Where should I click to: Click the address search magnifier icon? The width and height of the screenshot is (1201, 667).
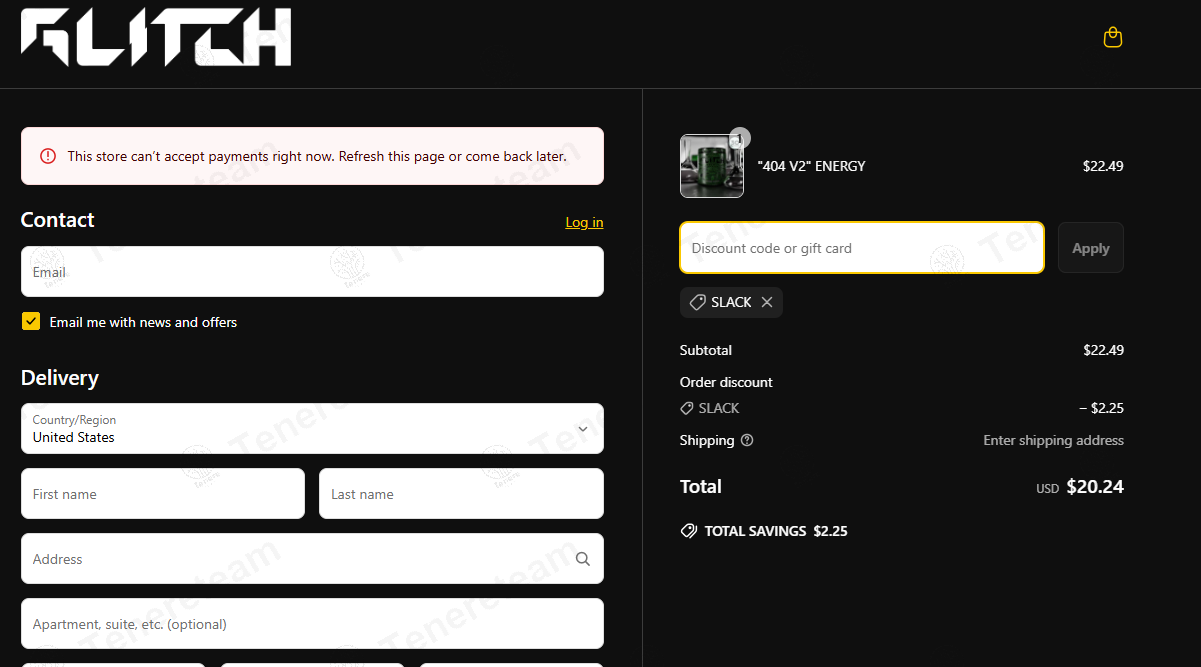click(x=583, y=559)
